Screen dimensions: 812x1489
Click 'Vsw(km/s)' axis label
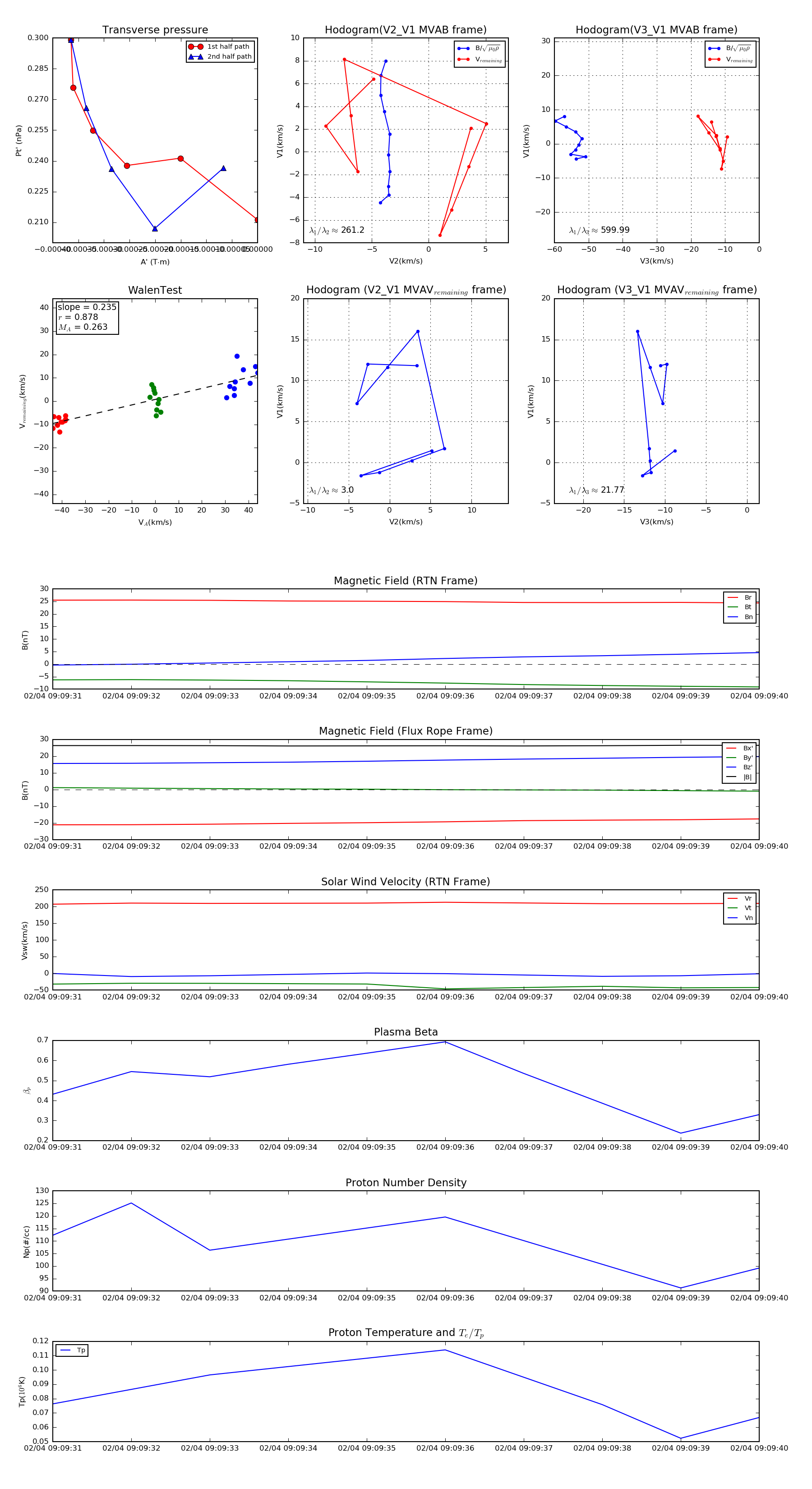point(24,940)
